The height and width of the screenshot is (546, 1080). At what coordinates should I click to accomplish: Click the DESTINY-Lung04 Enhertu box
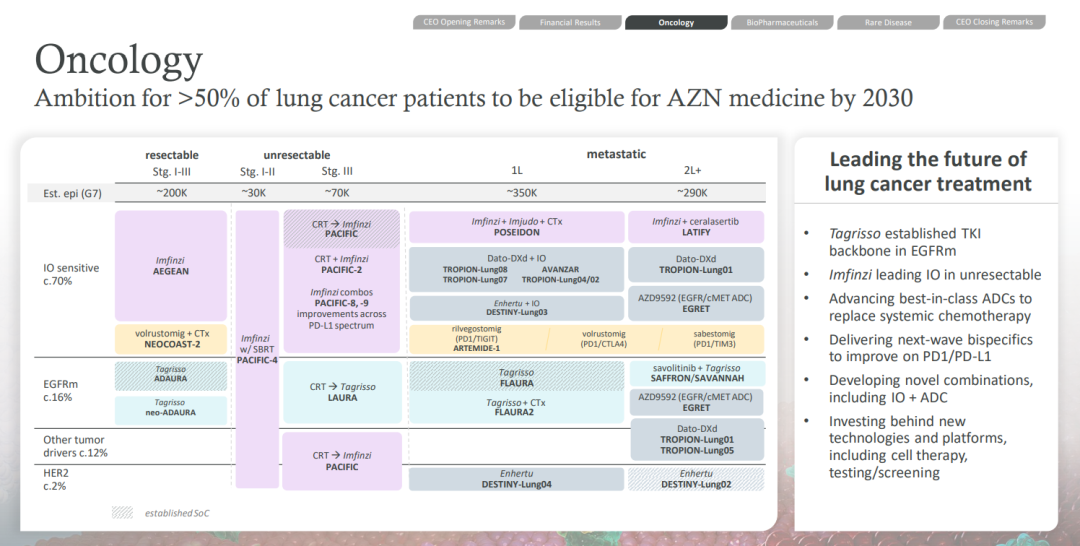[x=516, y=478]
